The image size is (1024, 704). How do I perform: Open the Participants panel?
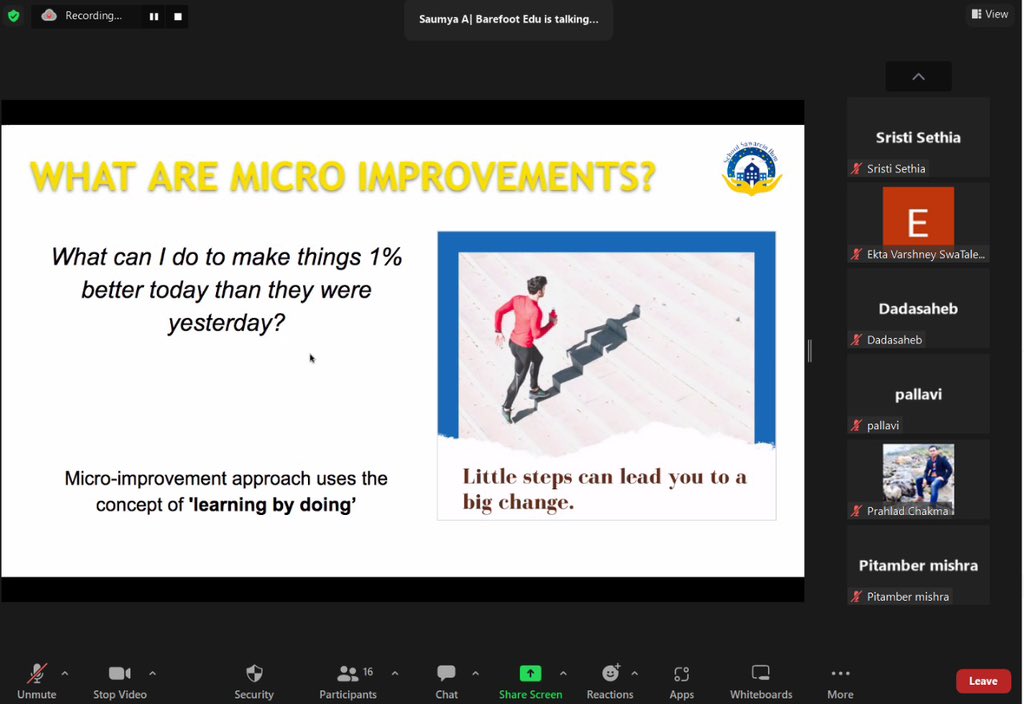(348, 681)
